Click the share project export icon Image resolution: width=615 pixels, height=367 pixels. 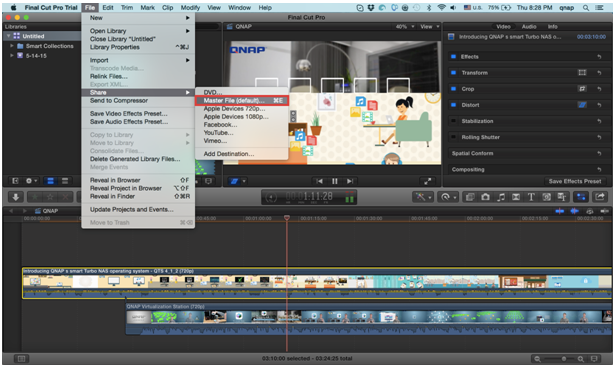point(600,197)
